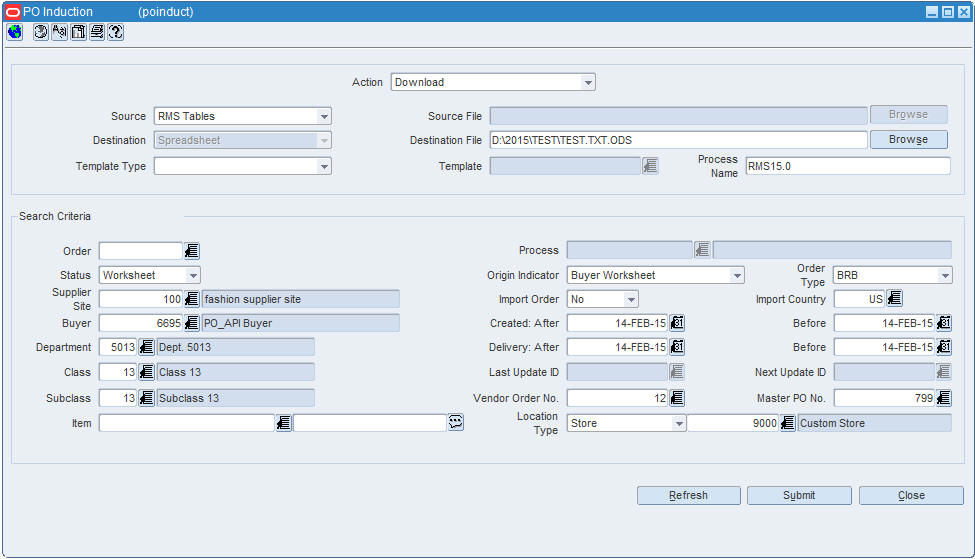Open the Status dropdown showing Worksheet

click(193, 275)
